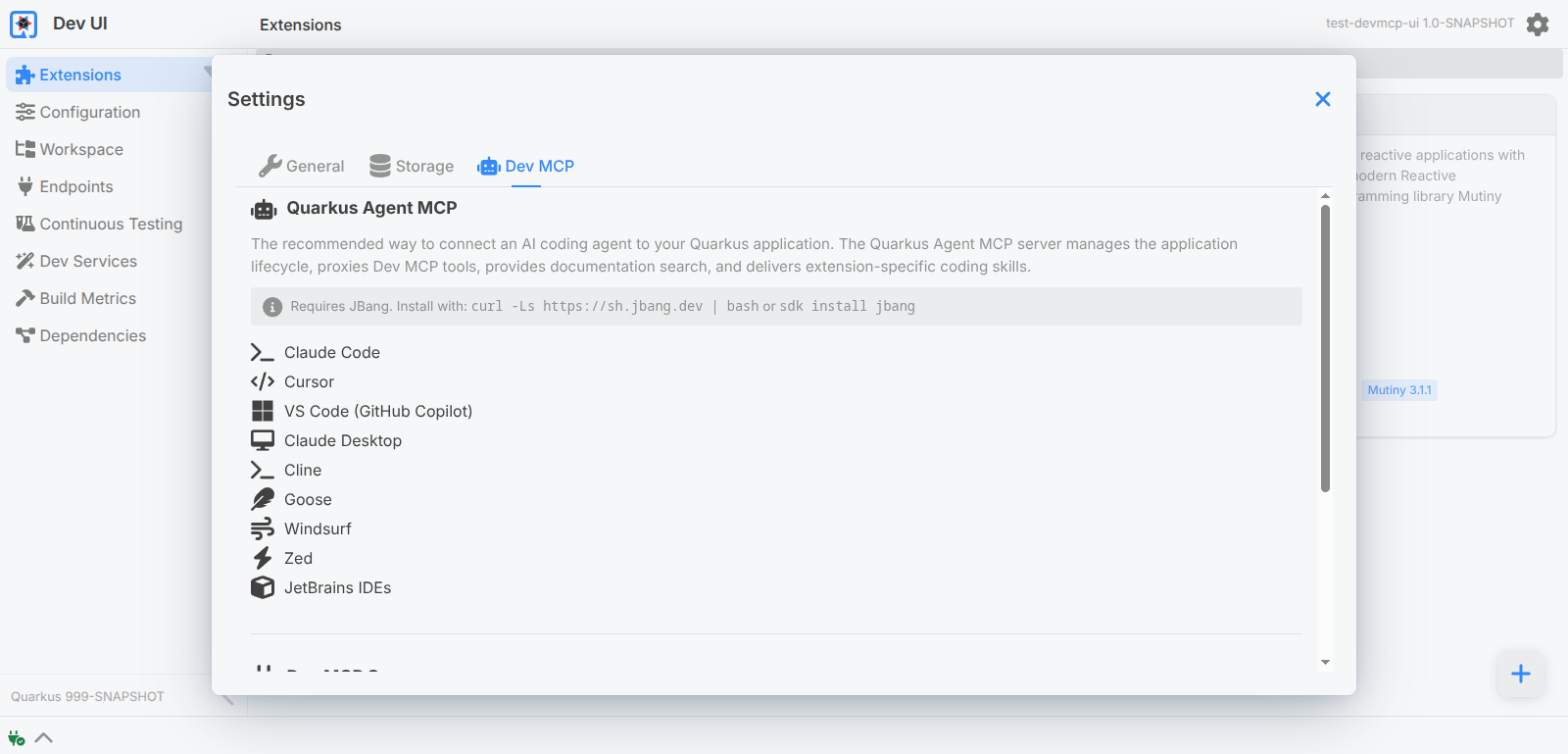Open the settings gear icon
The height and width of the screenshot is (754, 1568).
click(x=1538, y=25)
